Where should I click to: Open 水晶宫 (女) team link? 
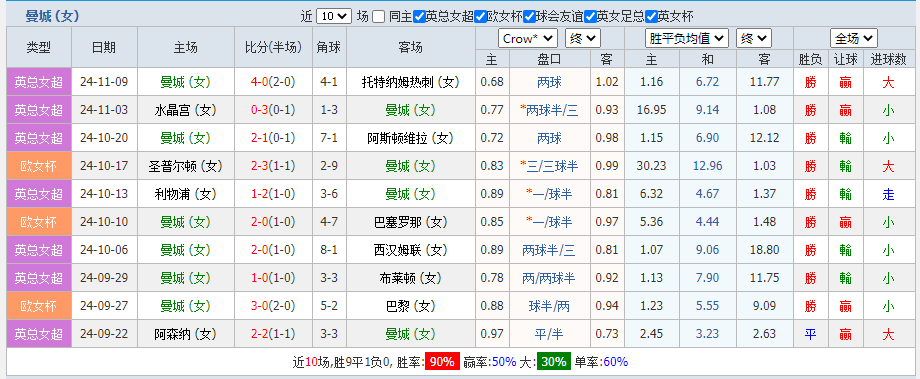click(x=185, y=110)
